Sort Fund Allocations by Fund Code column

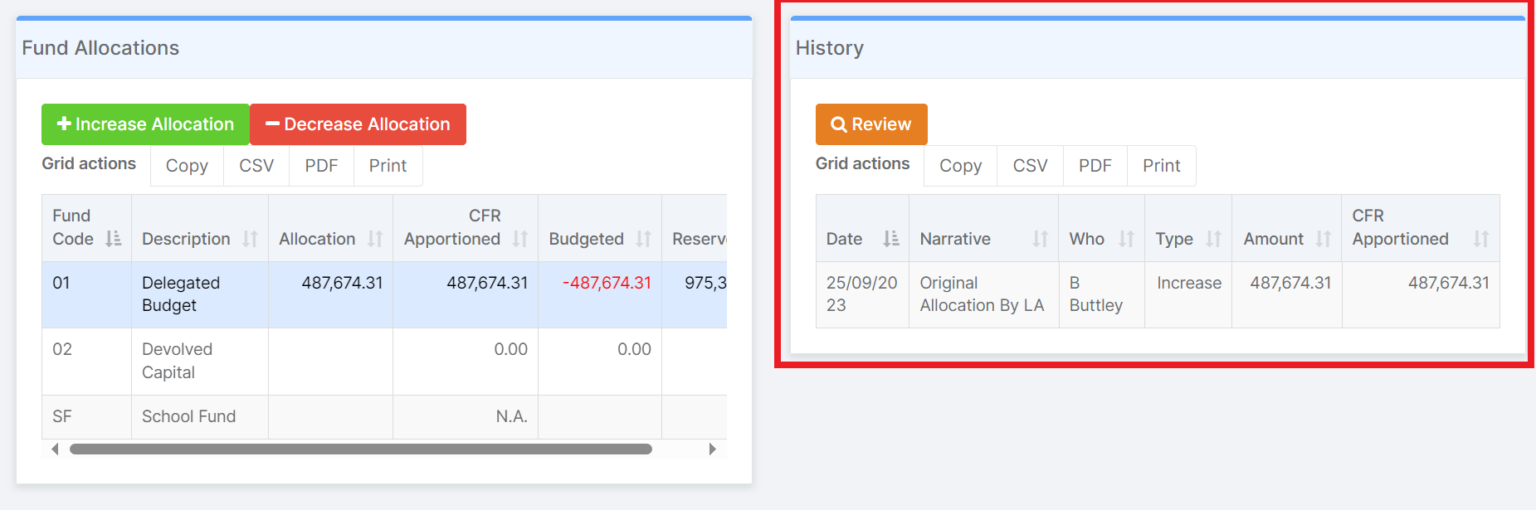coord(112,239)
